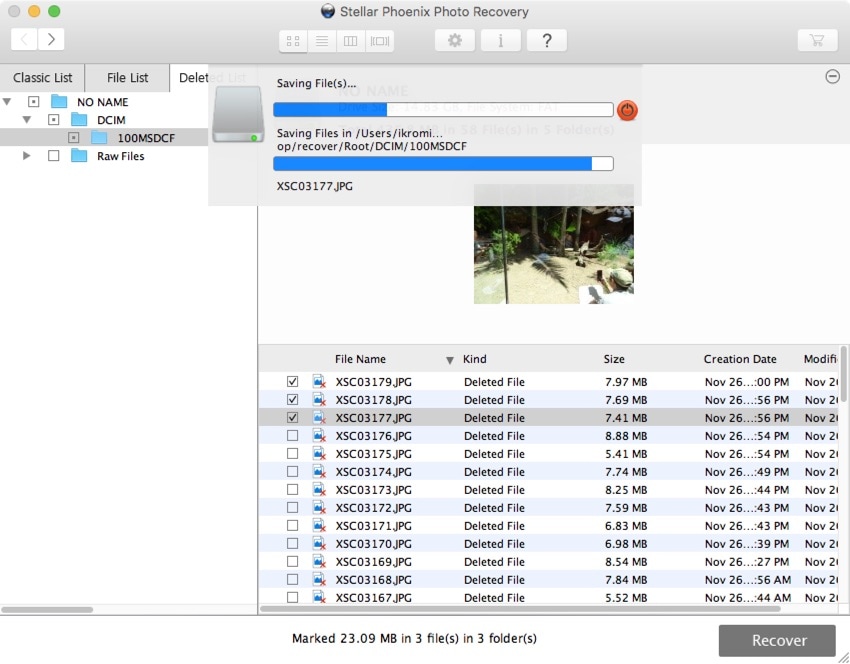Screen dimensions: 850x664
Task: Select the 100MSDCF tree label
Action: coord(146,138)
